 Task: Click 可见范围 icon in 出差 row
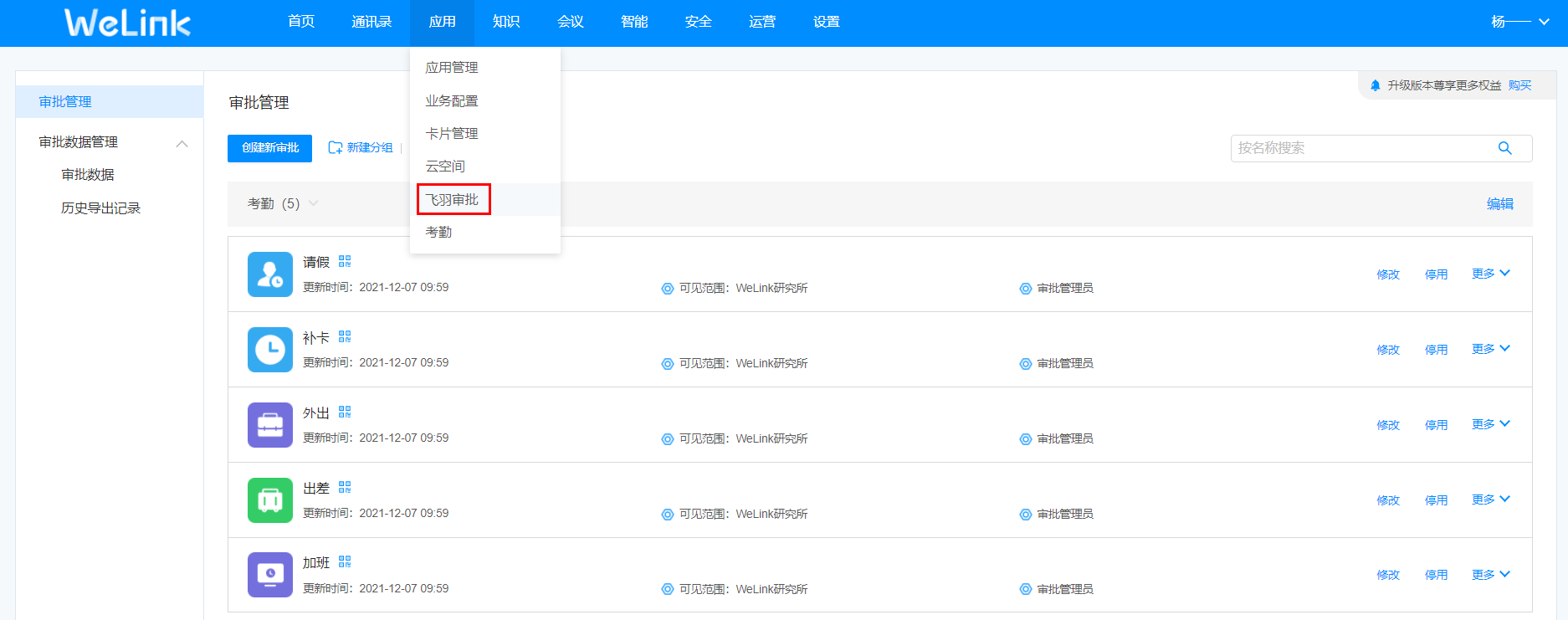pyautogui.click(x=668, y=515)
